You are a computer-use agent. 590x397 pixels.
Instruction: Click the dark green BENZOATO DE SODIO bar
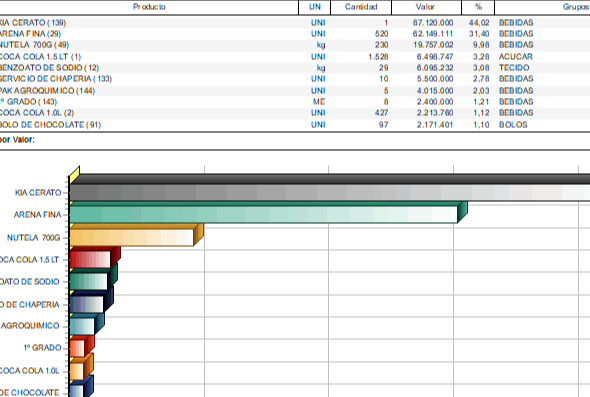pyautogui.click(x=89, y=282)
